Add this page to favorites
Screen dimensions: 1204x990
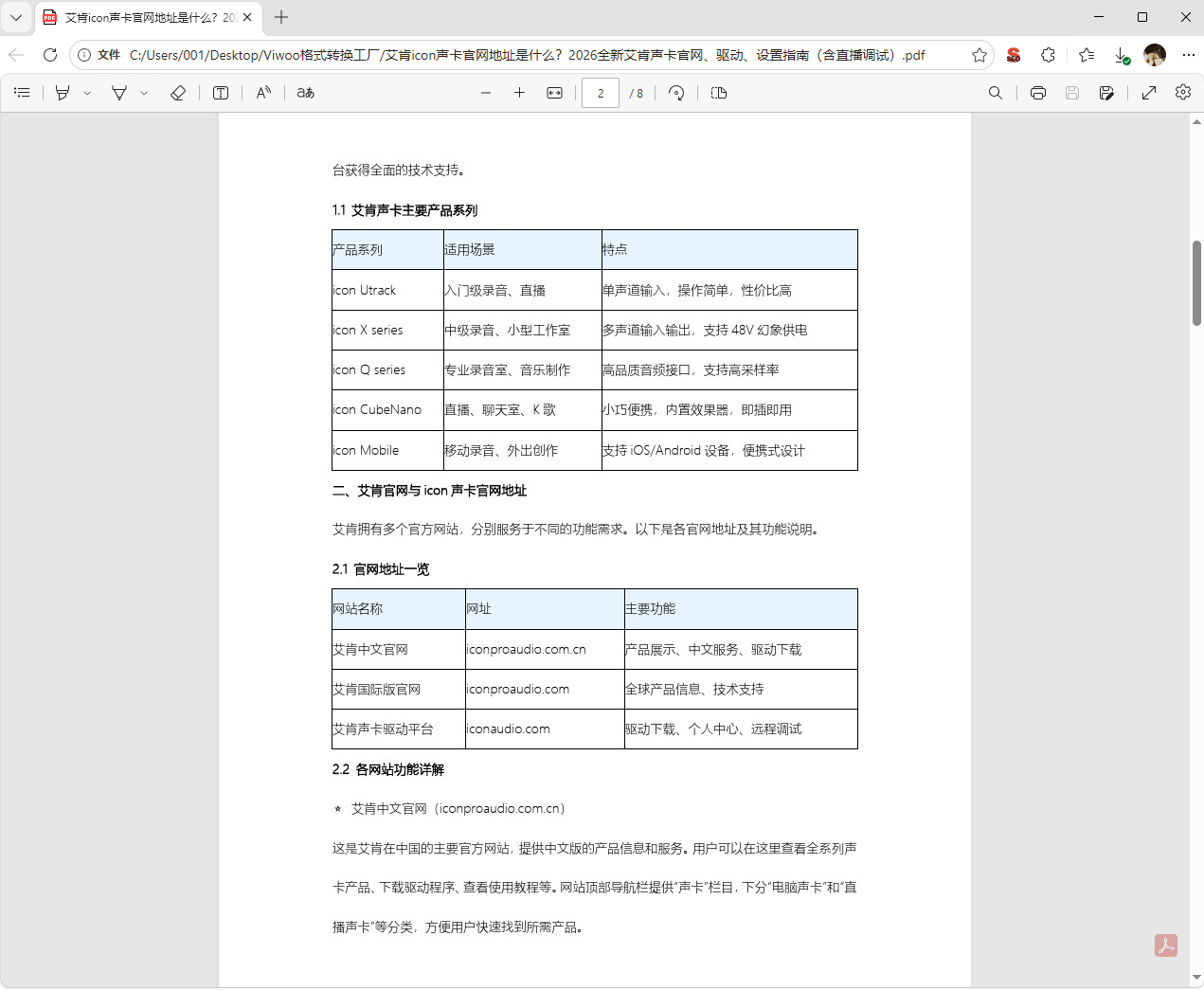pyautogui.click(x=979, y=55)
